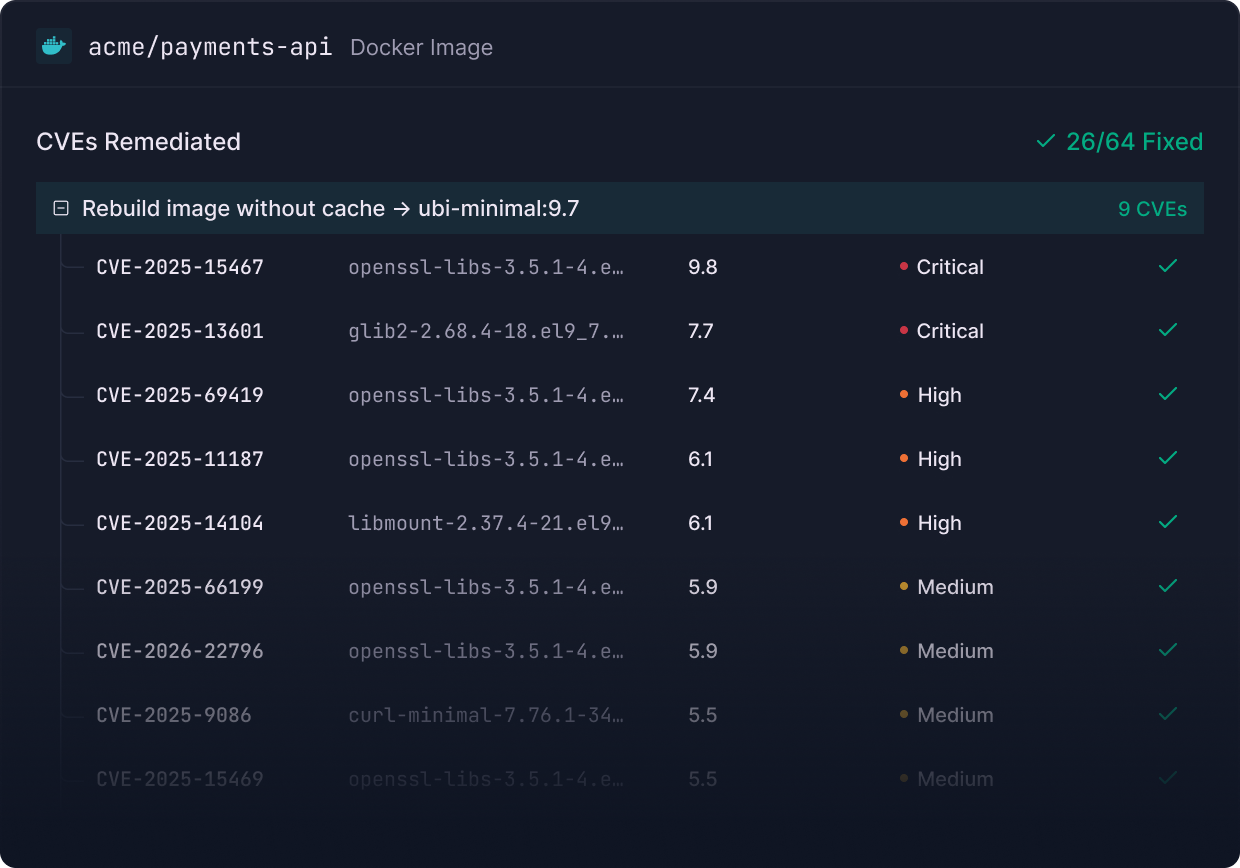
Task: Click the checkmark on CVE-2025-69419 row
Action: [1167, 395]
